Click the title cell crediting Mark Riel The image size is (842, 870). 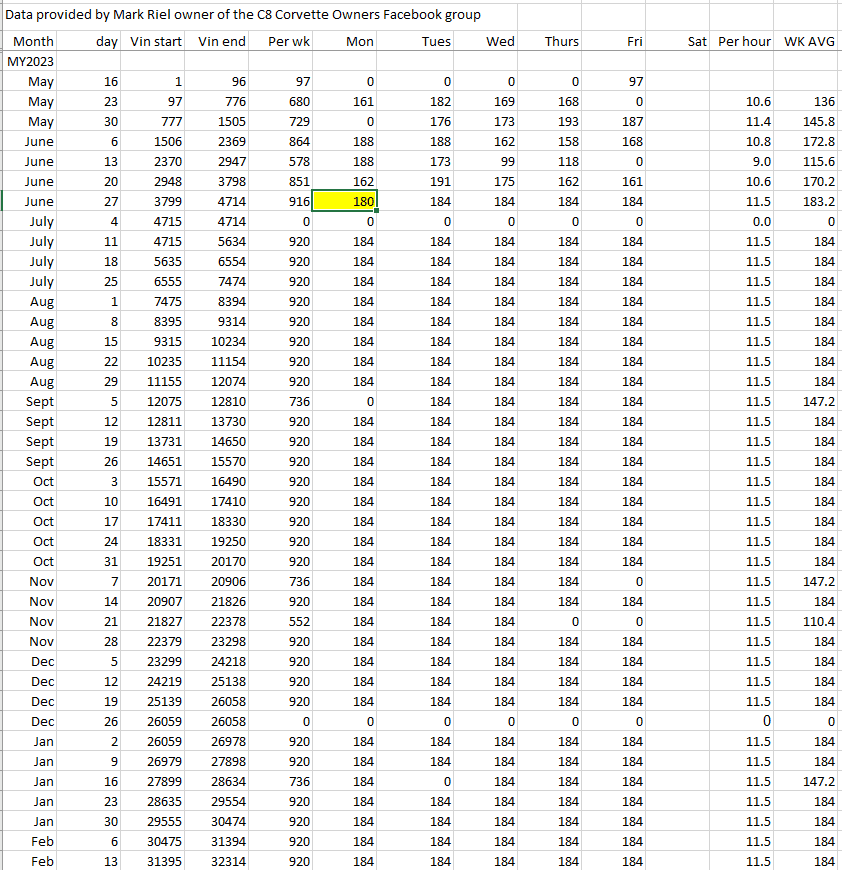pos(244,15)
